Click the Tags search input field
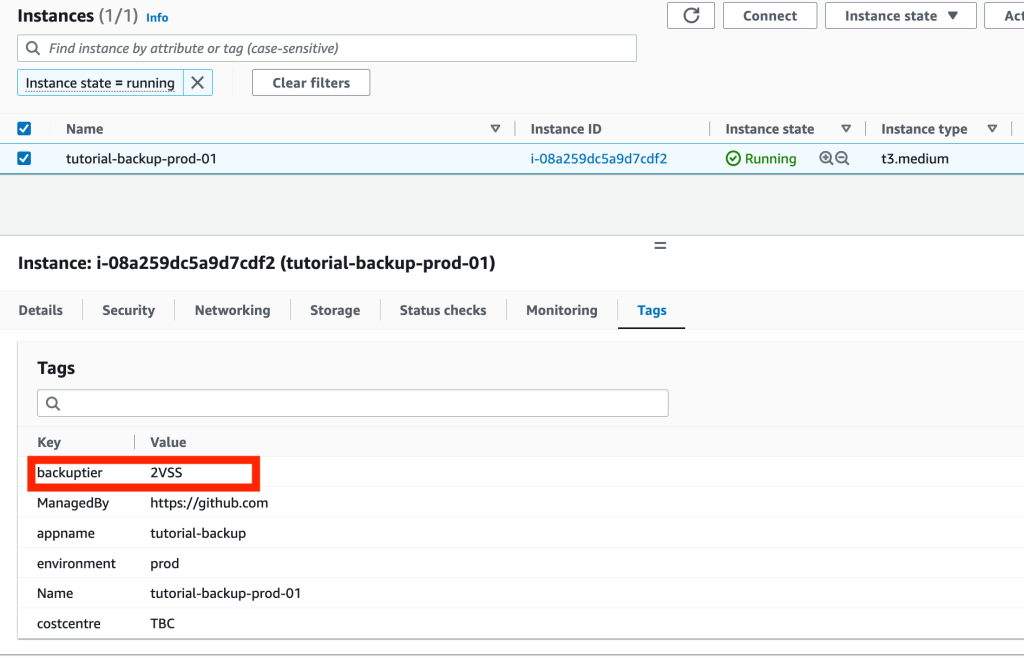Image resolution: width=1024 pixels, height=658 pixels. [360, 403]
